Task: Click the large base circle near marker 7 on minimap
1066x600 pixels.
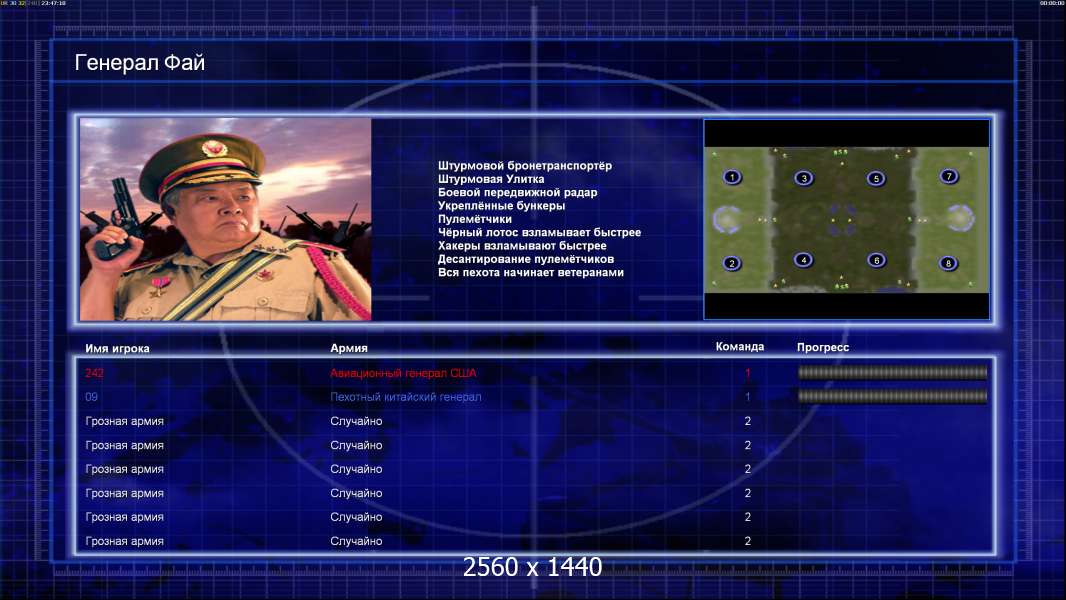Action: pyautogui.click(x=960, y=219)
